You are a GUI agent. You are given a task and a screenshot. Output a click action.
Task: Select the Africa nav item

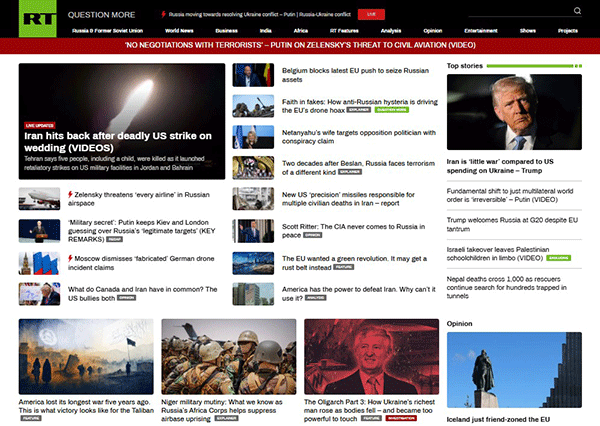click(x=301, y=31)
